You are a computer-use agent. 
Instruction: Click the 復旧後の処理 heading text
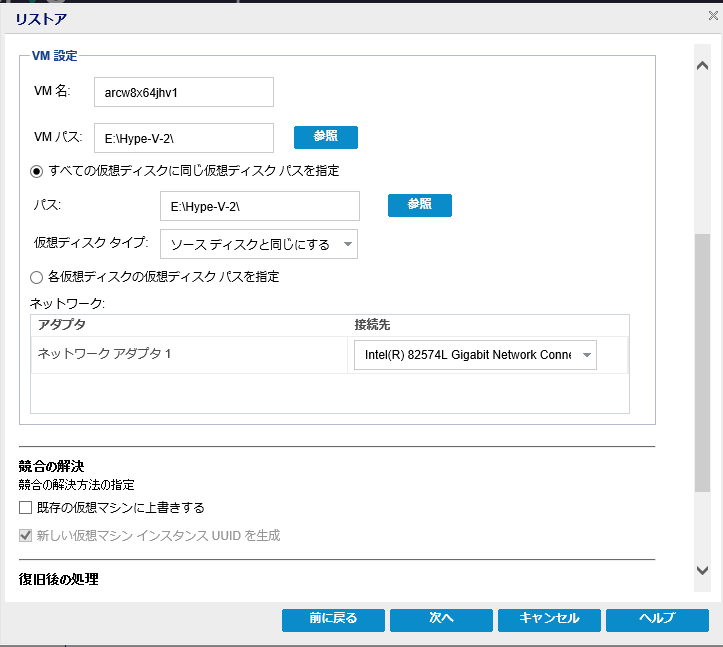point(59,579)
